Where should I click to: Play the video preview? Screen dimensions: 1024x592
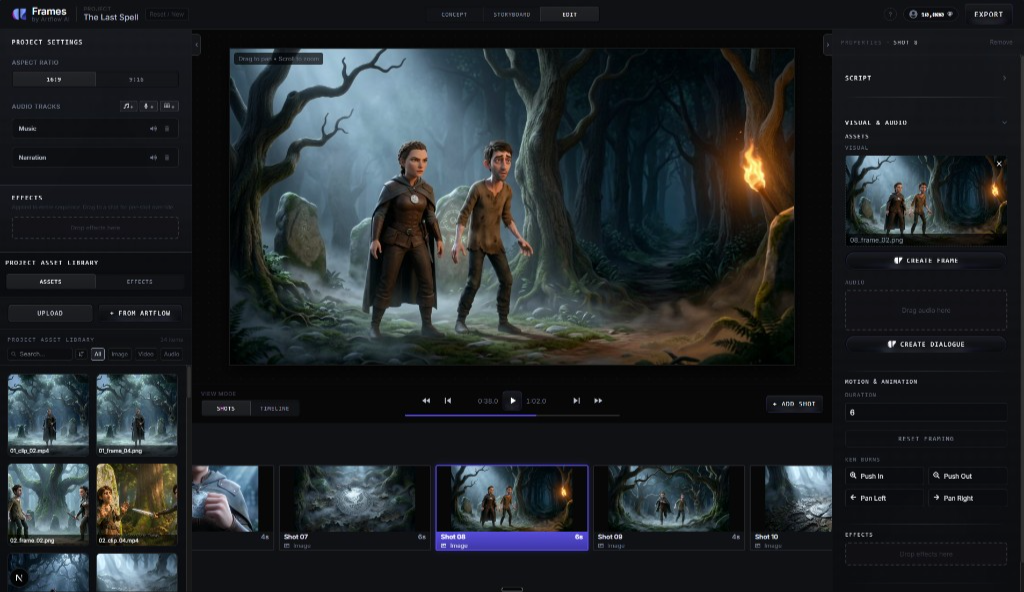coord(513,401)
